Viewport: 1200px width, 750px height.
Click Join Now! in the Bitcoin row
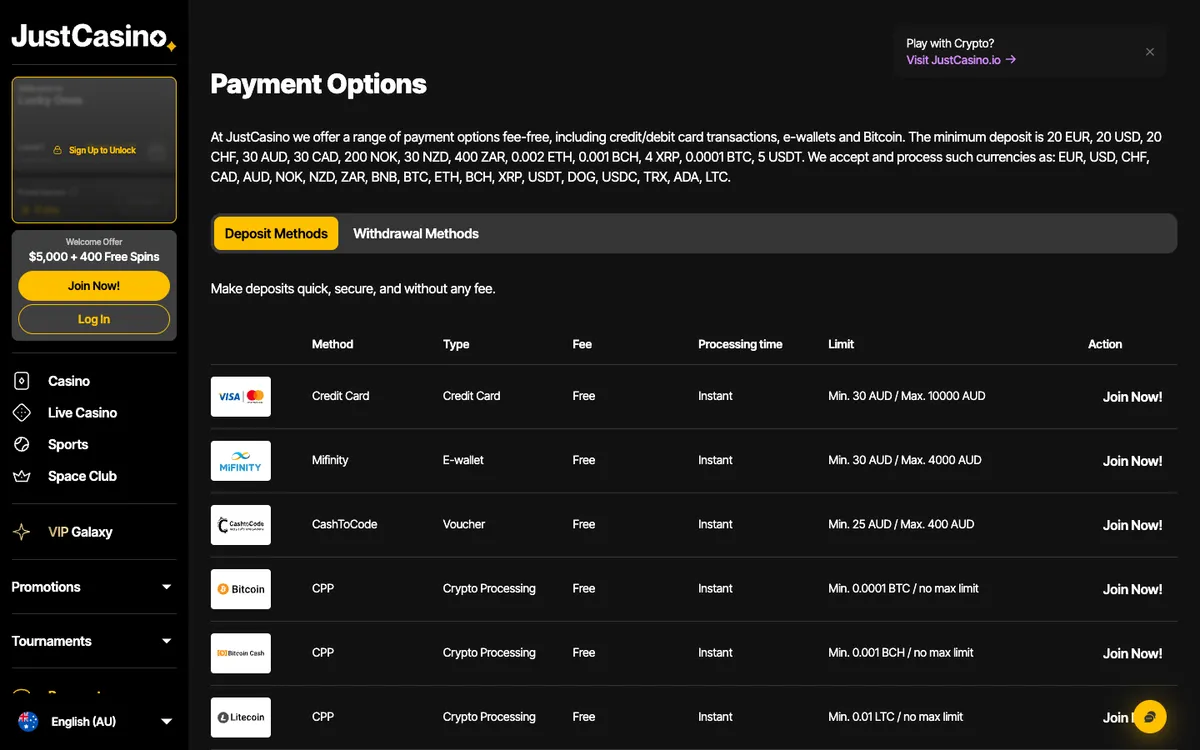pos(1132,589)
